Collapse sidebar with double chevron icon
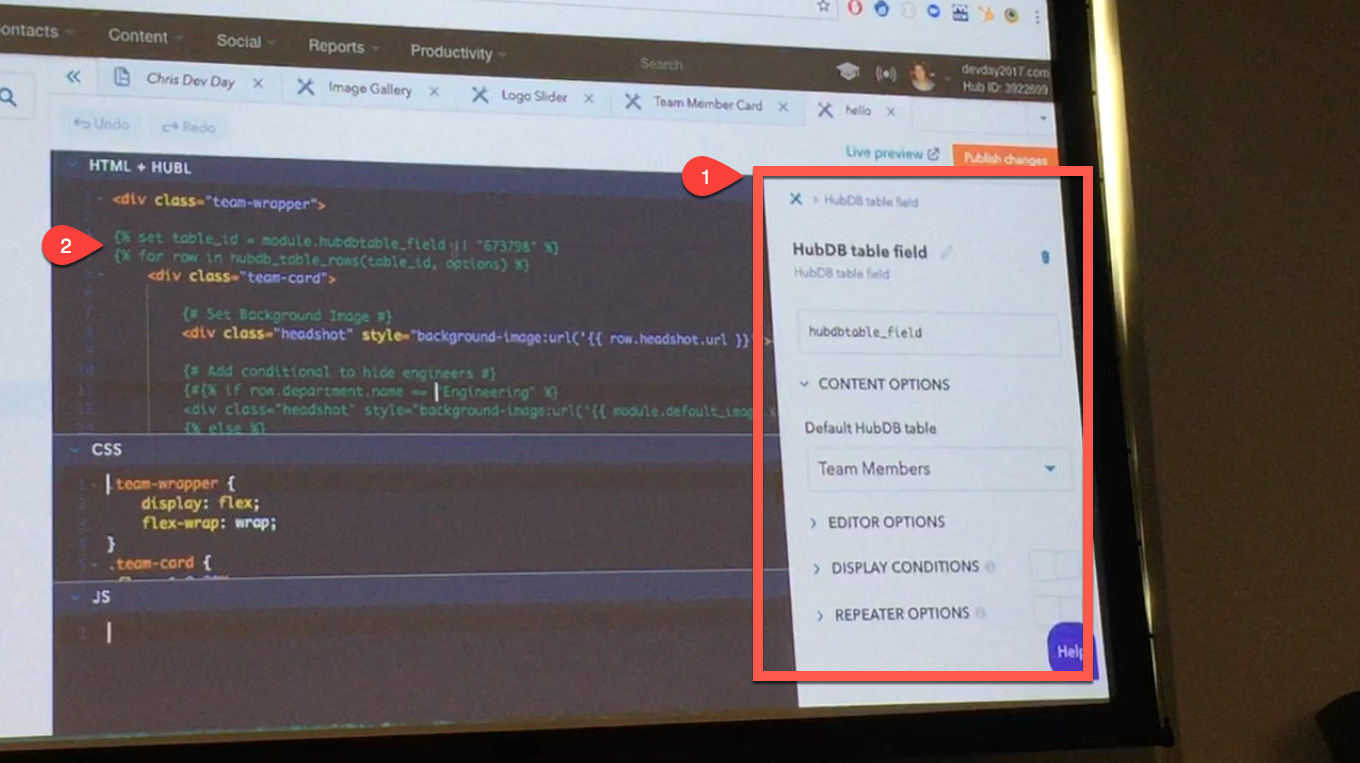The height and width of the screenshot is (763, 1360). click(73, 77)
